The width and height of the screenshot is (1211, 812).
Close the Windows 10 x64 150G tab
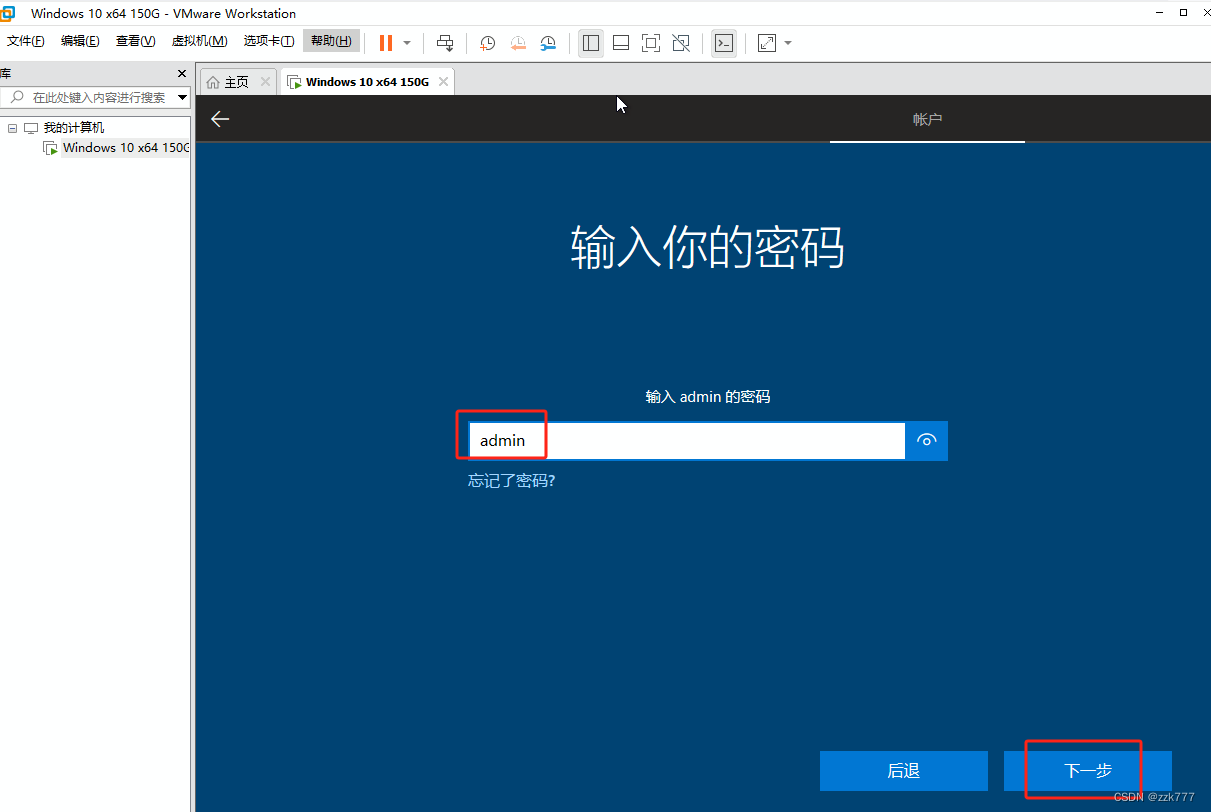[443, 82]
